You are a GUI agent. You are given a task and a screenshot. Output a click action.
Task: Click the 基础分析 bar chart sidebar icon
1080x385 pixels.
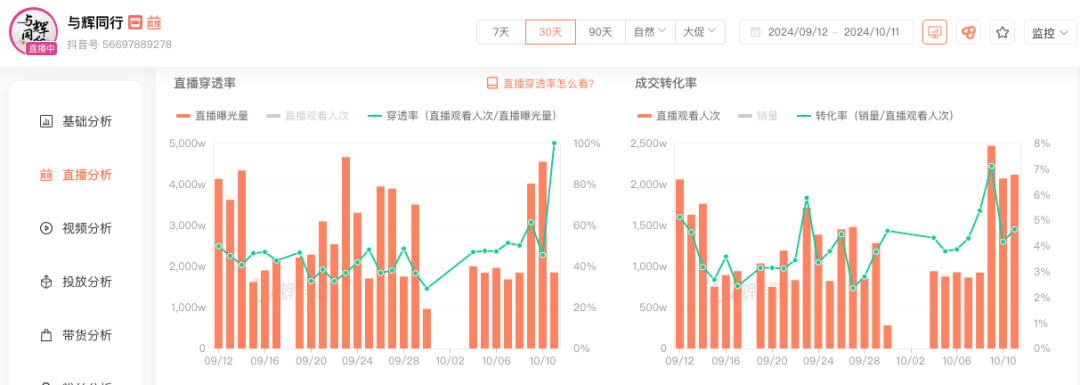[46, 122]
